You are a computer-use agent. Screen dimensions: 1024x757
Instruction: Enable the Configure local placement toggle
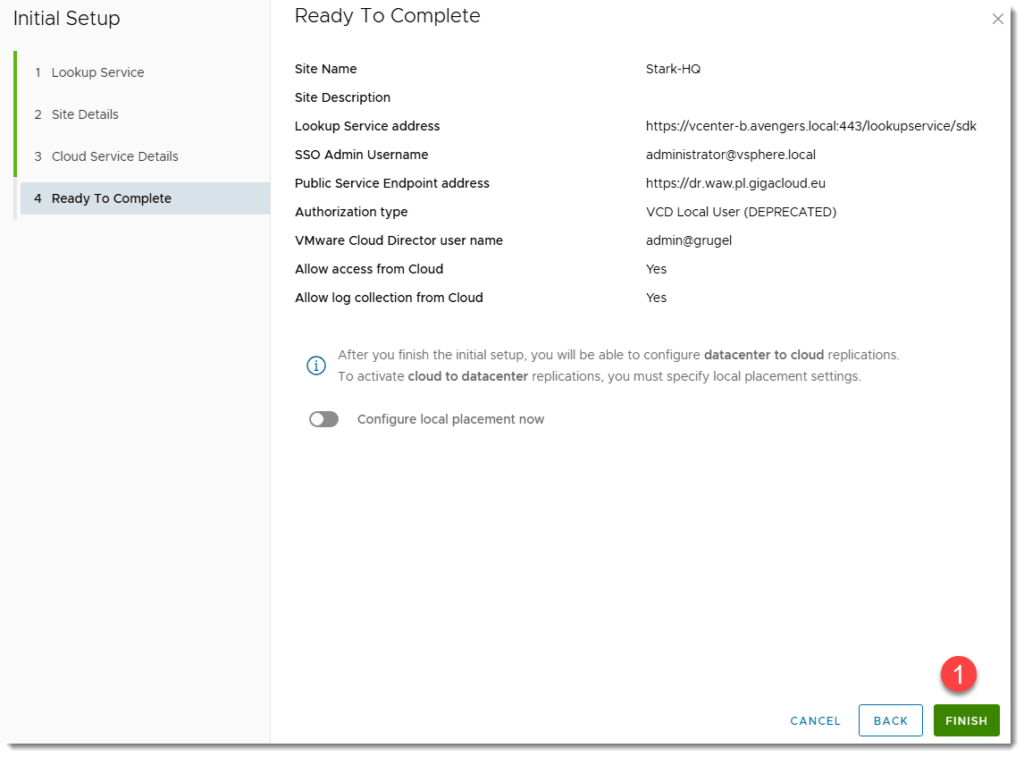[324, 420]
